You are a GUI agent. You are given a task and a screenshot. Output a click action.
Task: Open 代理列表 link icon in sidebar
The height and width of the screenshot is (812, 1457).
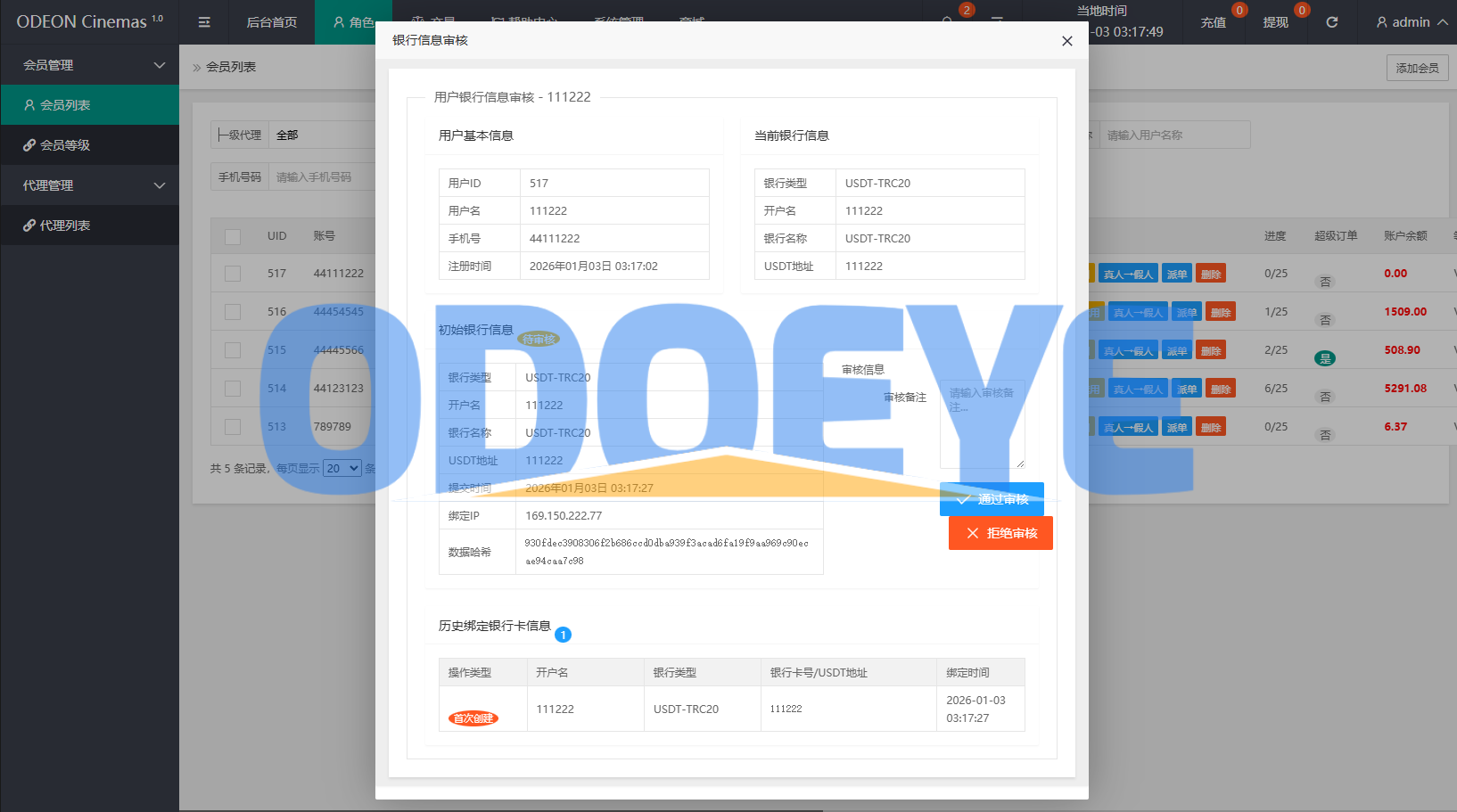[29, 226]
